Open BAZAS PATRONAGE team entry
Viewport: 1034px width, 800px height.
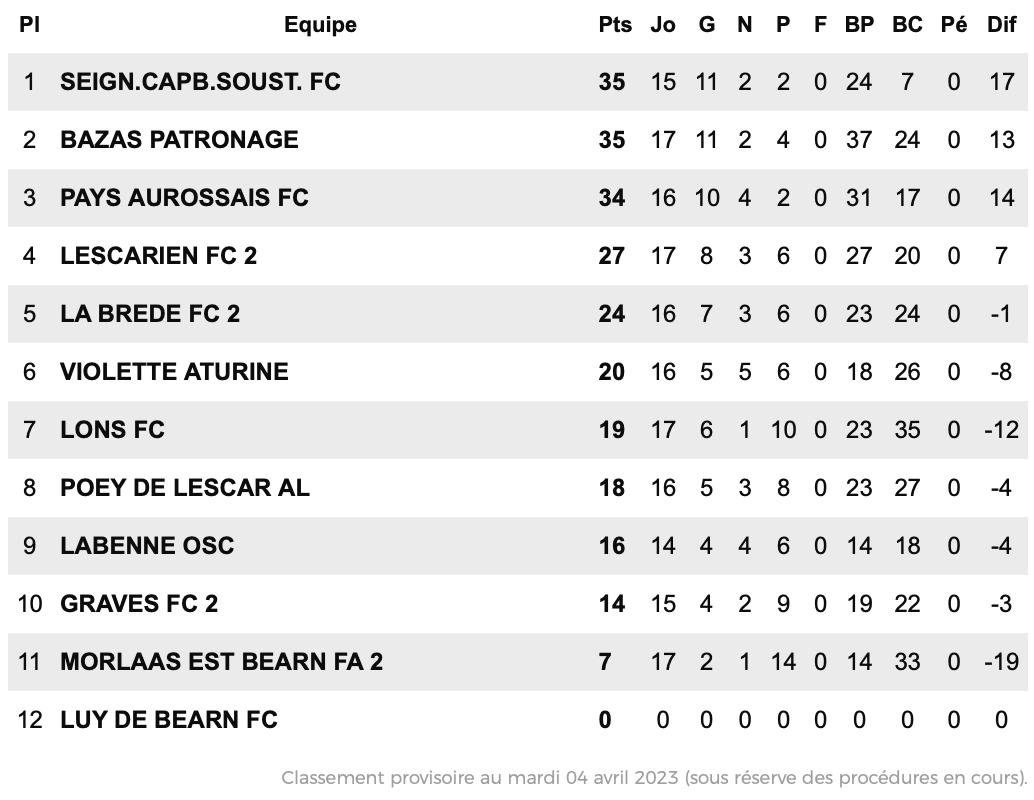[179, 140]
